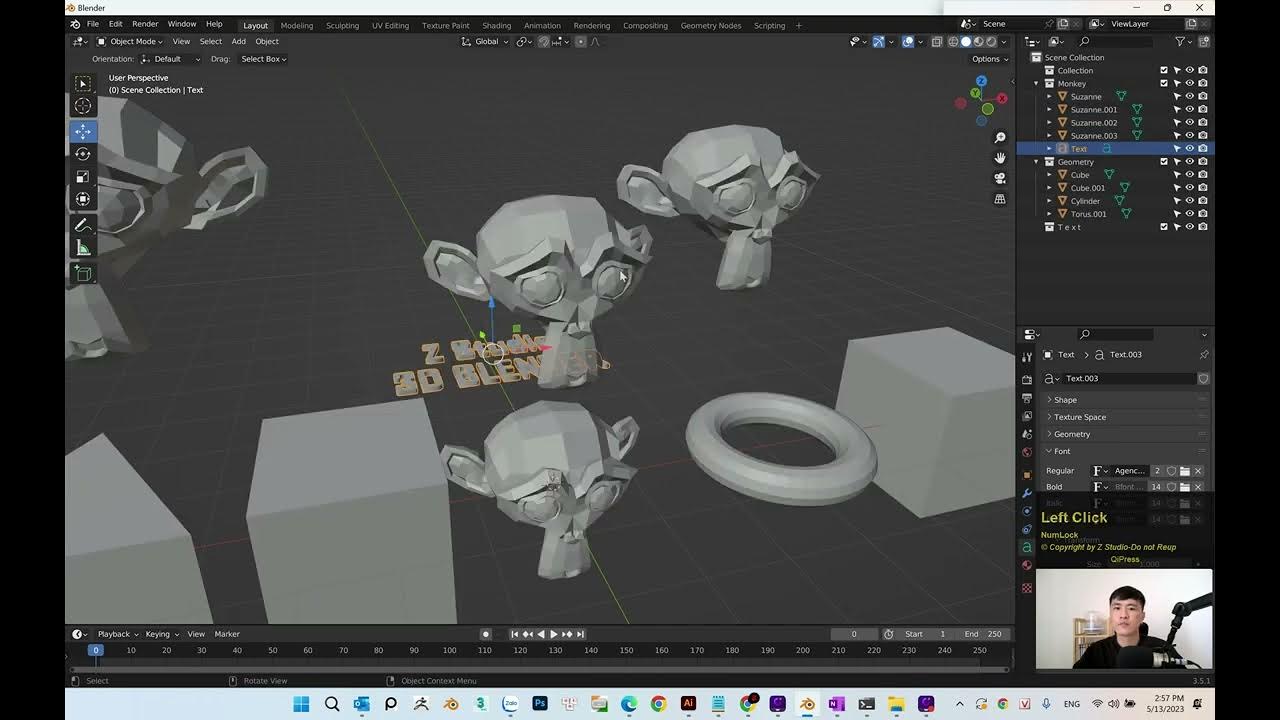Screen dimensions: 1280x720
Task: Toggle selectability arrow for Suzanne.003
Action: (x=1177, y=136)
